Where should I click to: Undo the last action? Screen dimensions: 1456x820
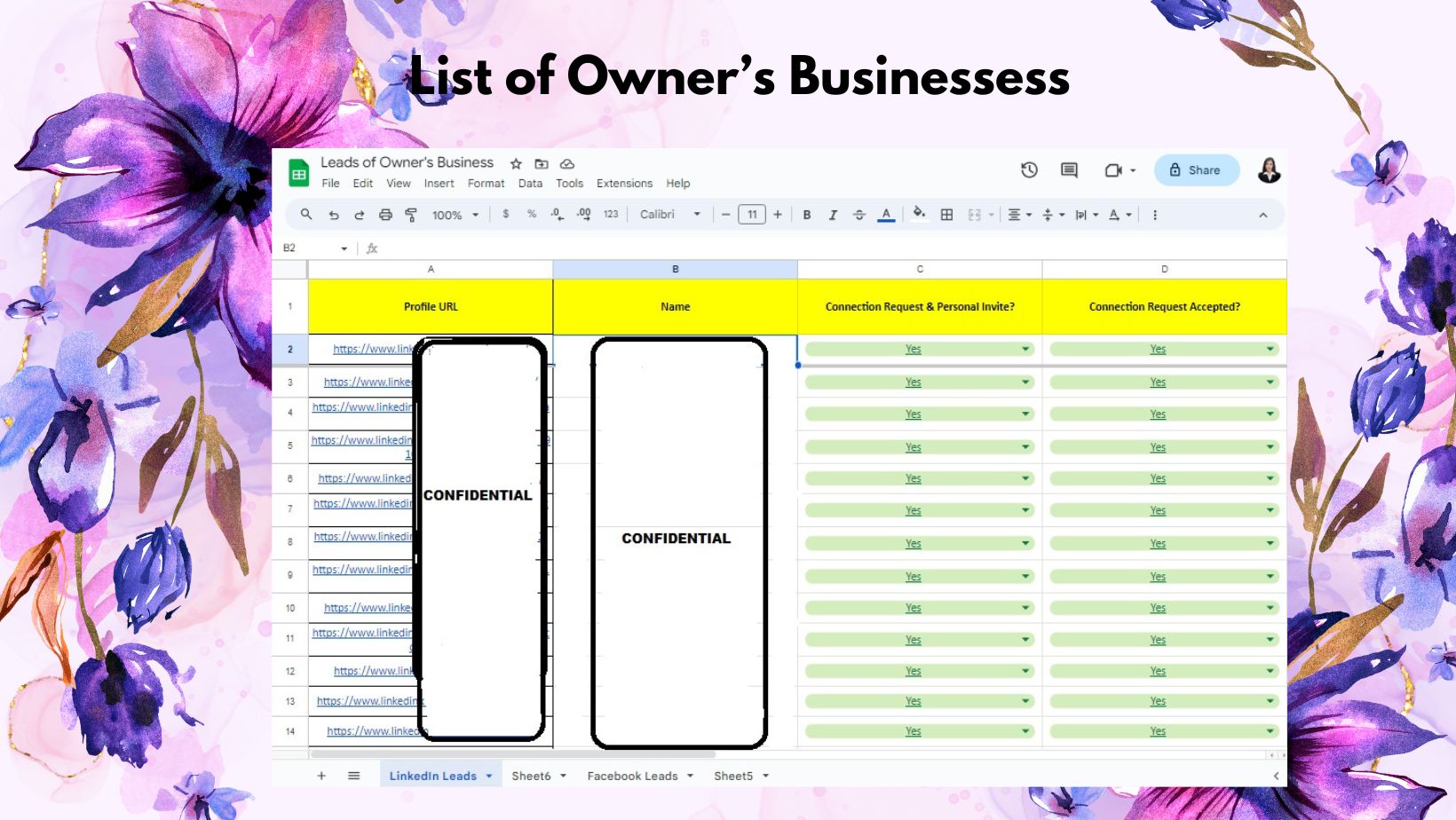[x=334, y=215]
